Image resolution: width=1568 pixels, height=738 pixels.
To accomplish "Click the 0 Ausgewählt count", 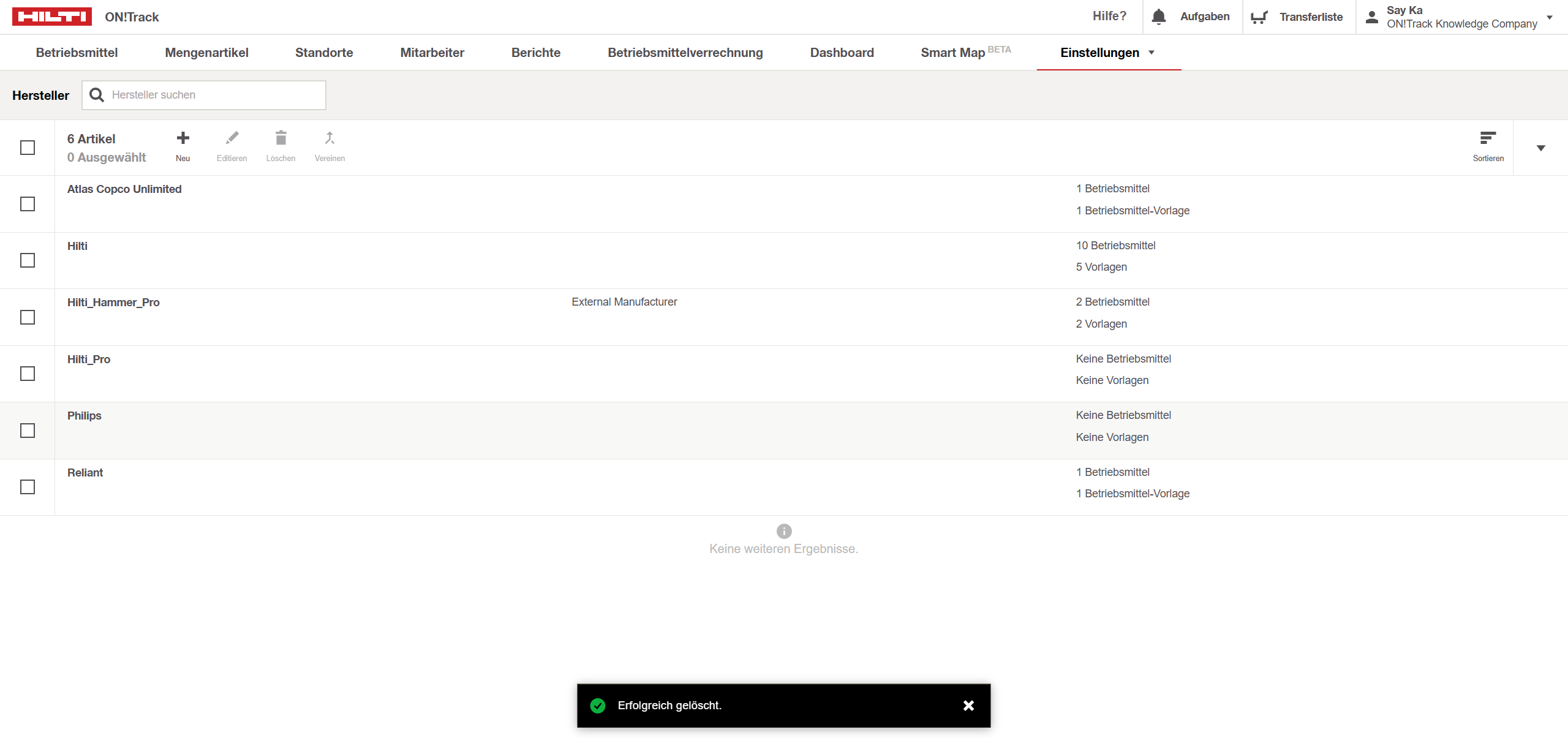I will tap(107, 157).
